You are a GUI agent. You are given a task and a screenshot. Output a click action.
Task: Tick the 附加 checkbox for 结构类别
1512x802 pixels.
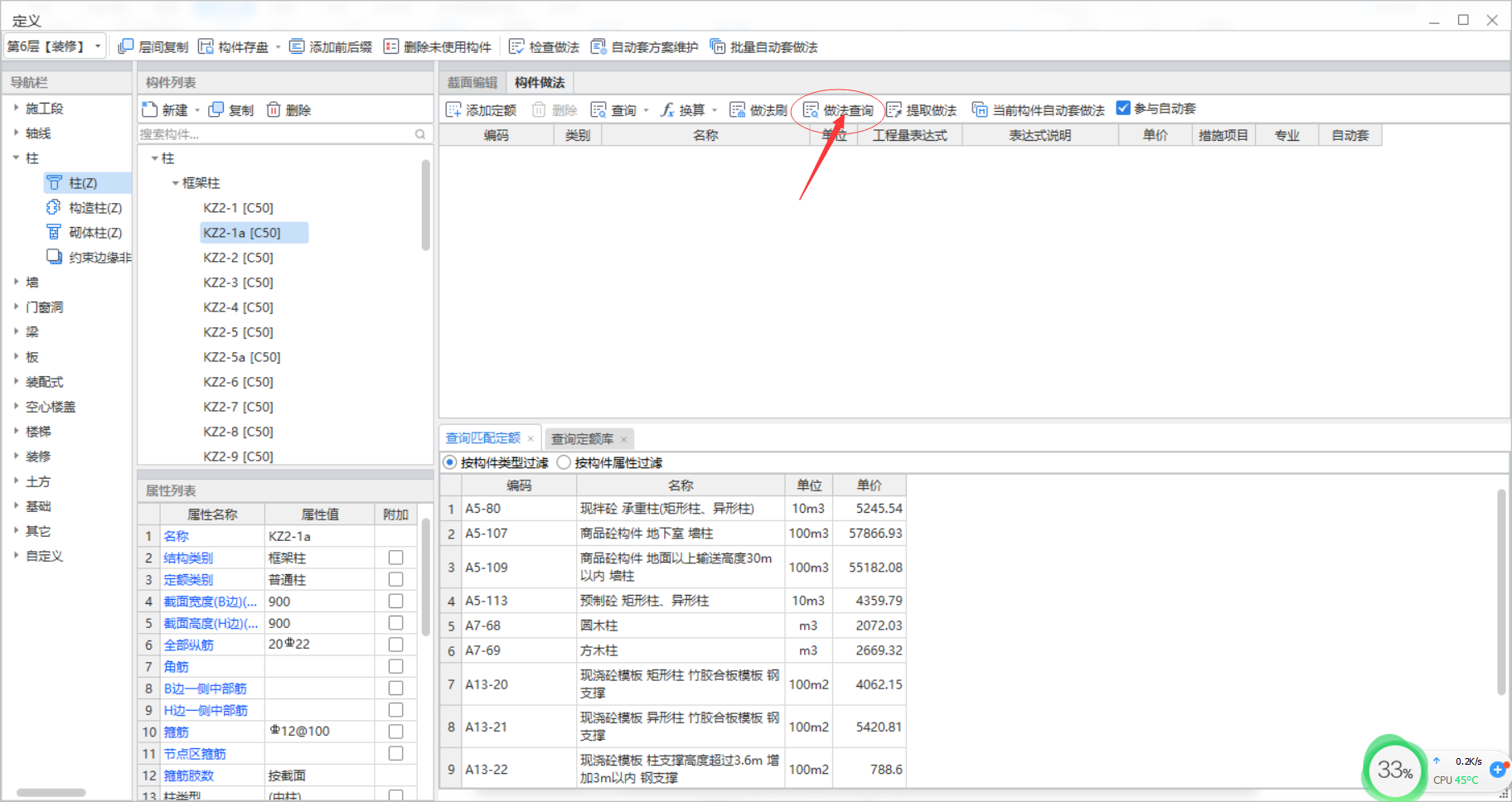tap(395, 558)
